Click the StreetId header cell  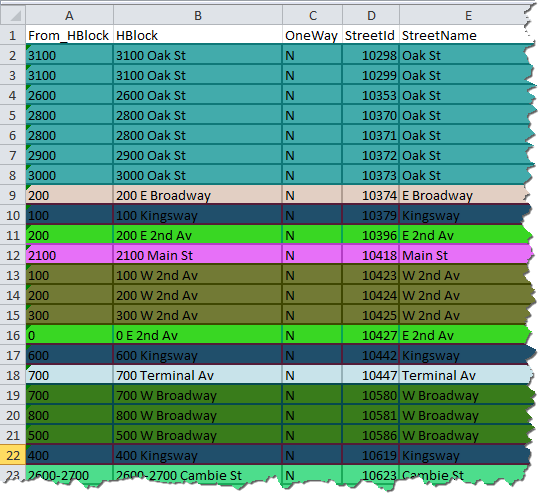pyautogui.click(x=371, y=35)
